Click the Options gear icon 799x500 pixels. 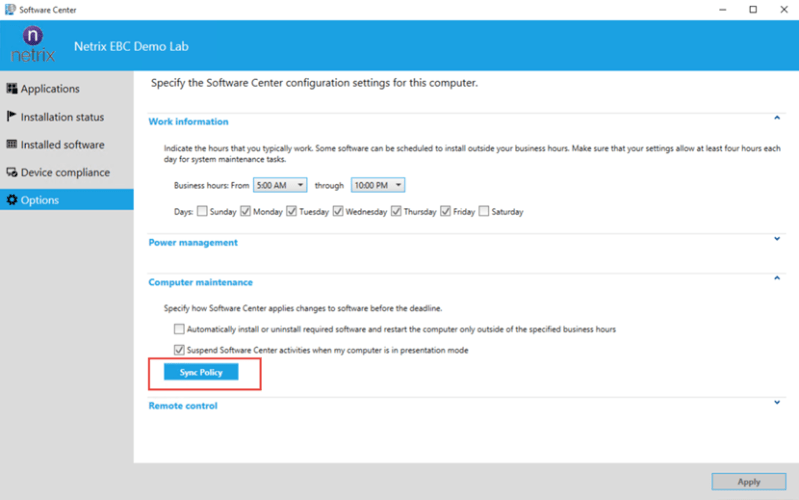[x=12, y=200]
